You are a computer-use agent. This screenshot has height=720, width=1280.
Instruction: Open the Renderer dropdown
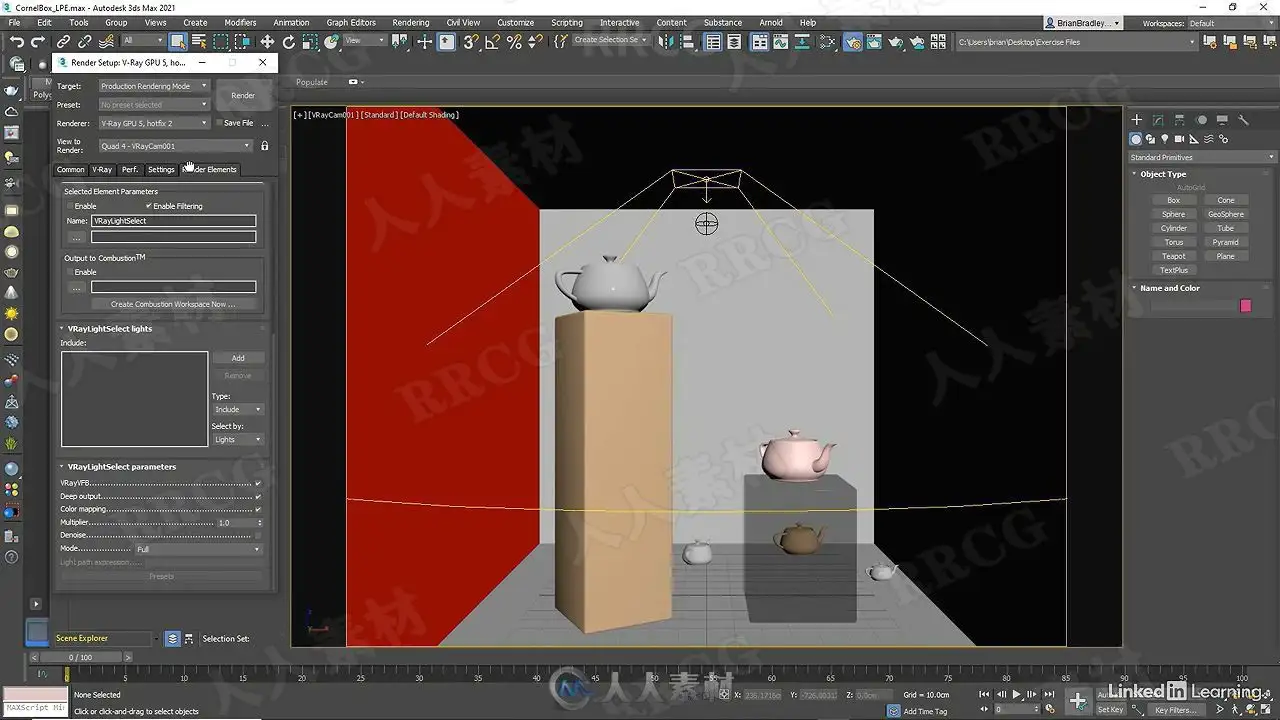click(154, 123)
